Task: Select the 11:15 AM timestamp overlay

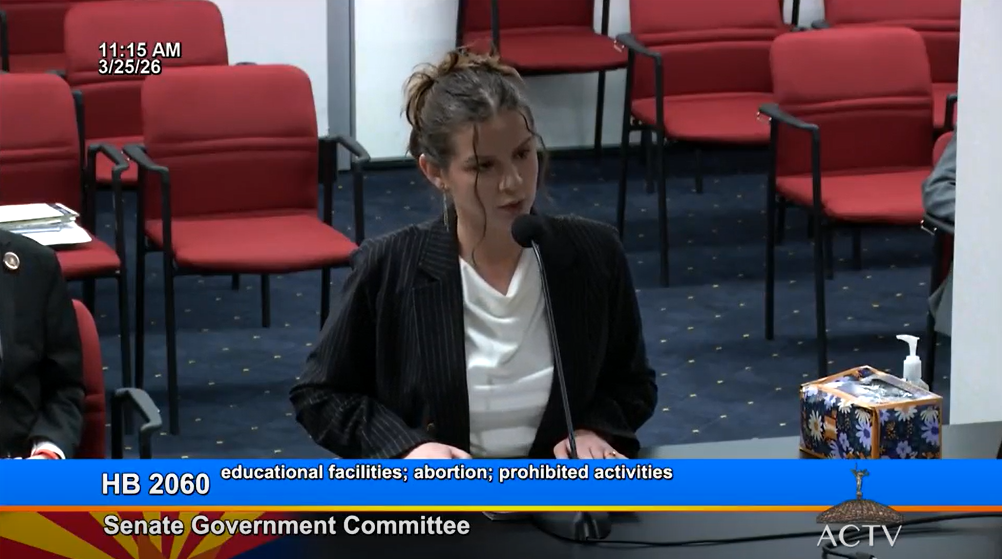Action: tap(139, 50)
